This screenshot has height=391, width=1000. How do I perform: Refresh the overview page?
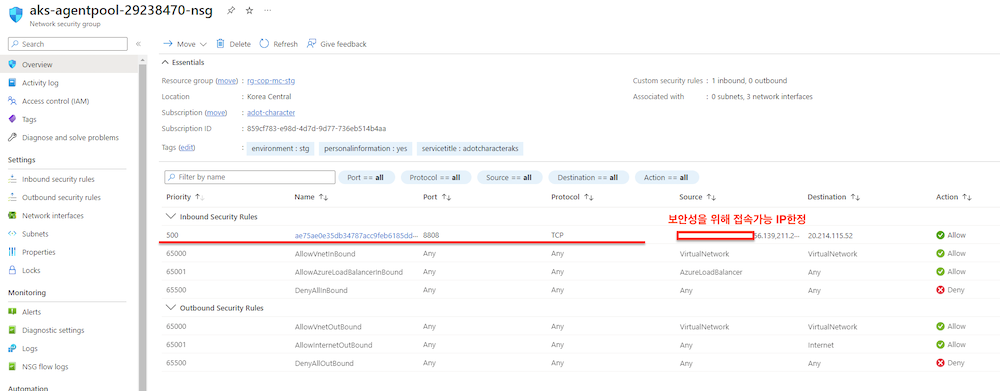(x=279, y=44)
